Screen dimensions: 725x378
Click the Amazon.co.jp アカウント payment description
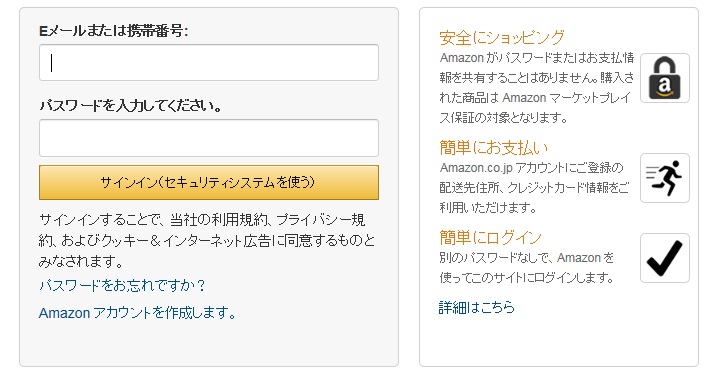(534, 188)
